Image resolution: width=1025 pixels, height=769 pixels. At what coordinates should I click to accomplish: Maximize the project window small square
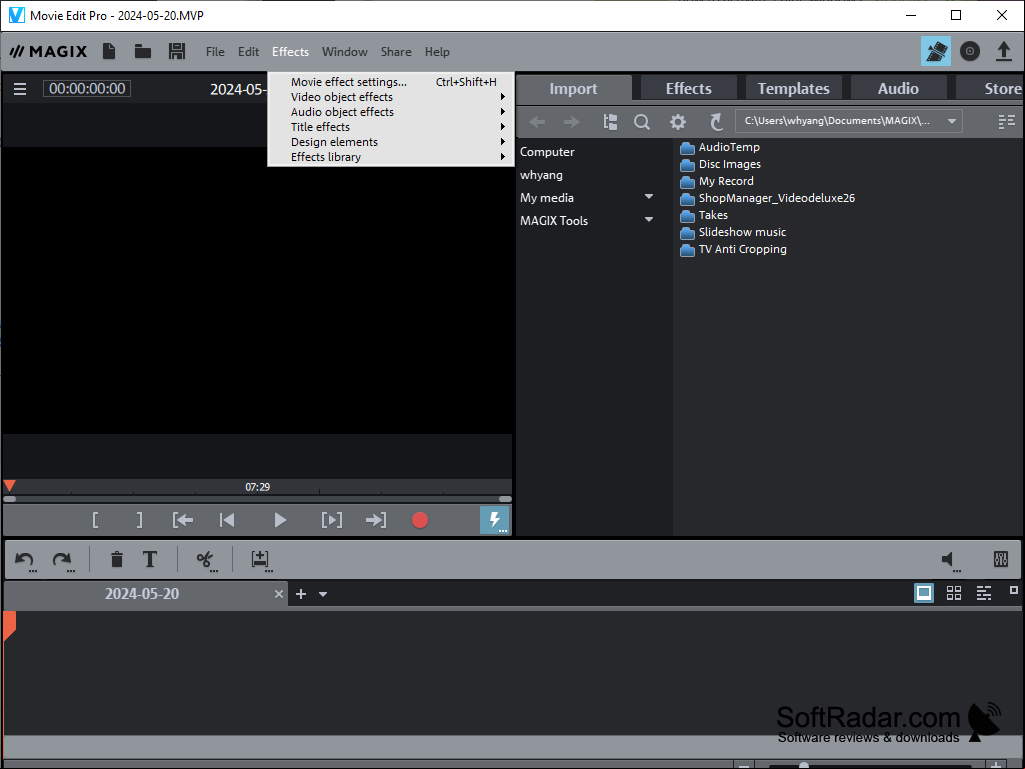click(x=1014, y=590)
